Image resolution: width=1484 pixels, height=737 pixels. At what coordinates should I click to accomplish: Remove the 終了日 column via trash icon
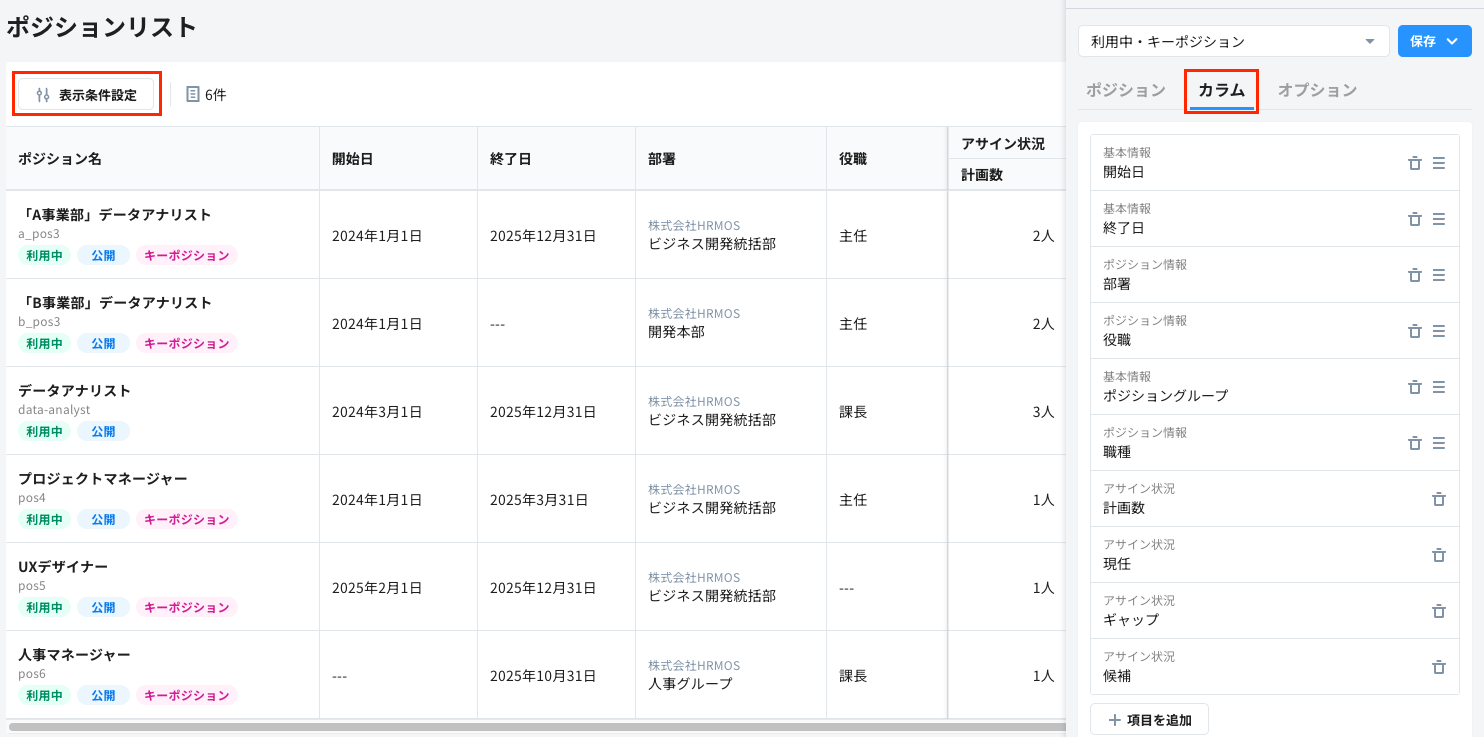[1415, 218]
